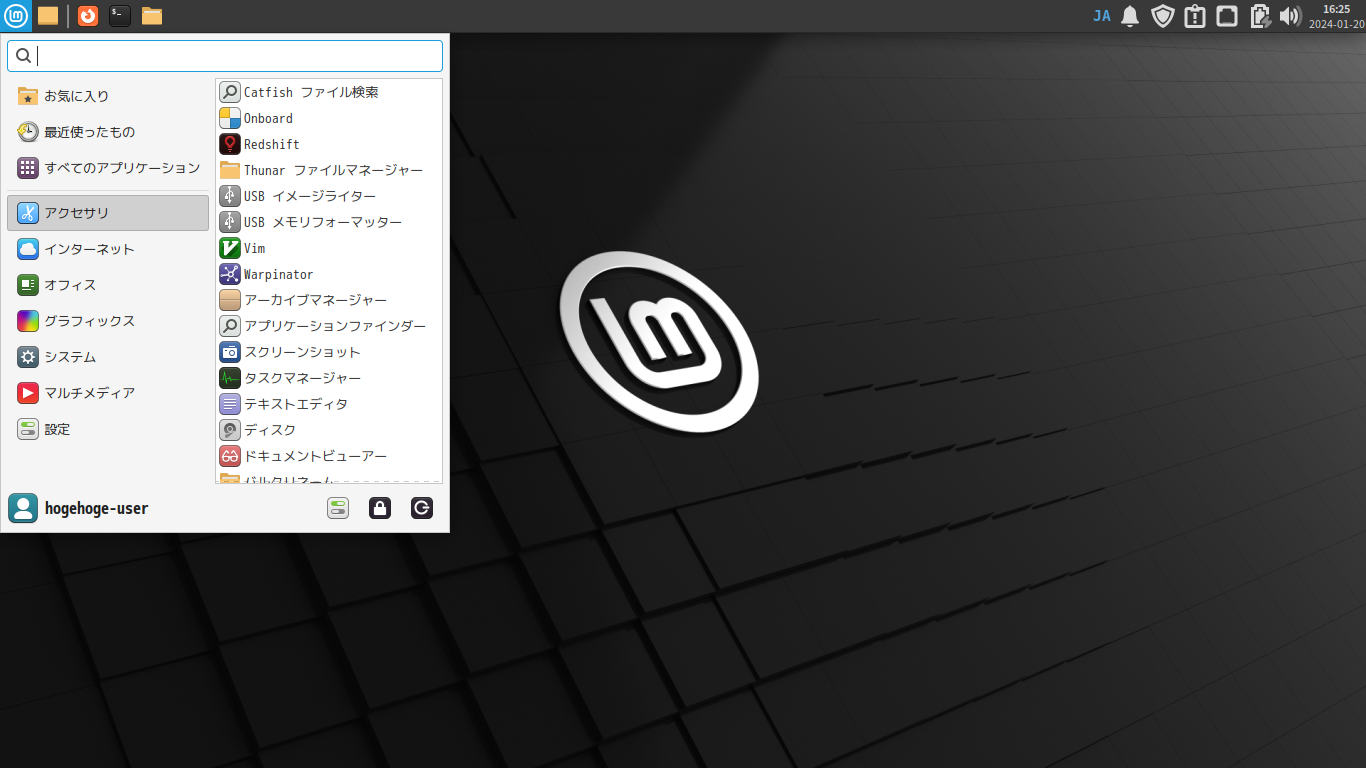The image size is (1366, 768).
Task: Click the shield update manager icon
Action: point(1162,16)
